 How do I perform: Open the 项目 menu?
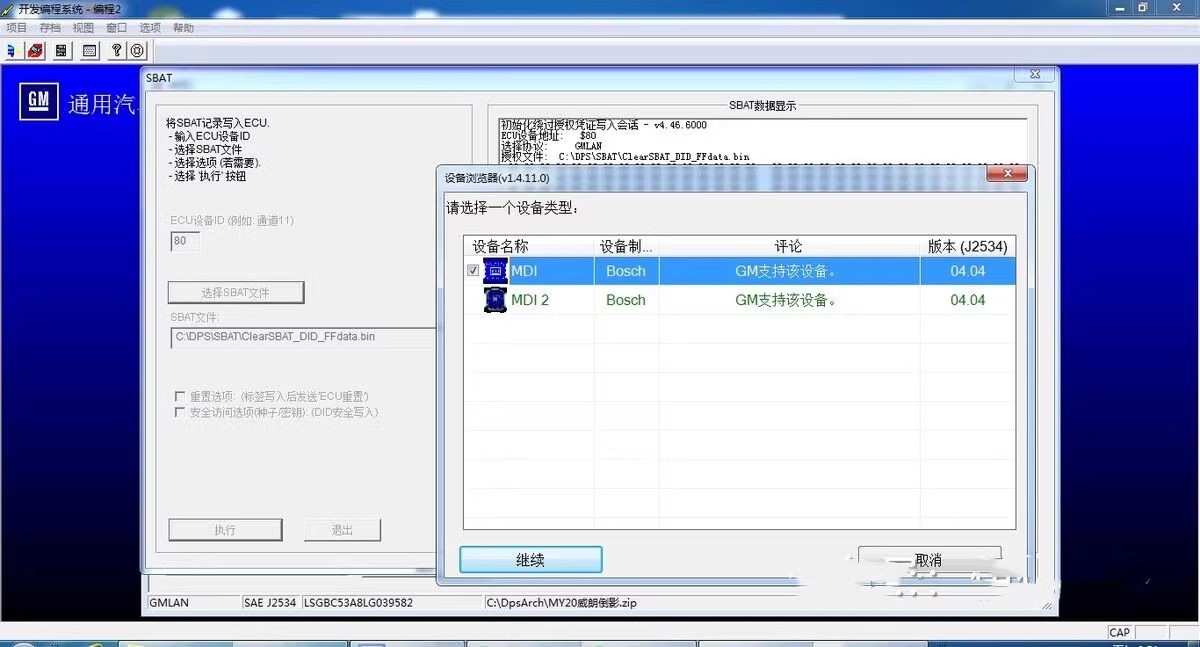tap(17, 28)
